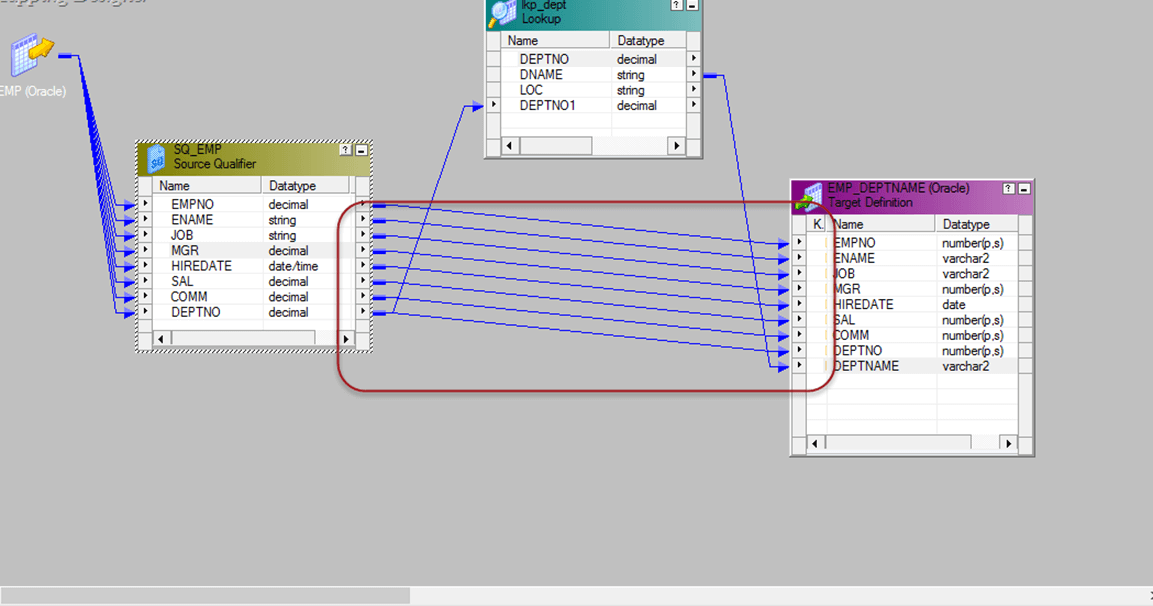The image size is (1153, 606).
Task: Select the HIREDATE row in SQ_EMP
Action: [201, 266]
